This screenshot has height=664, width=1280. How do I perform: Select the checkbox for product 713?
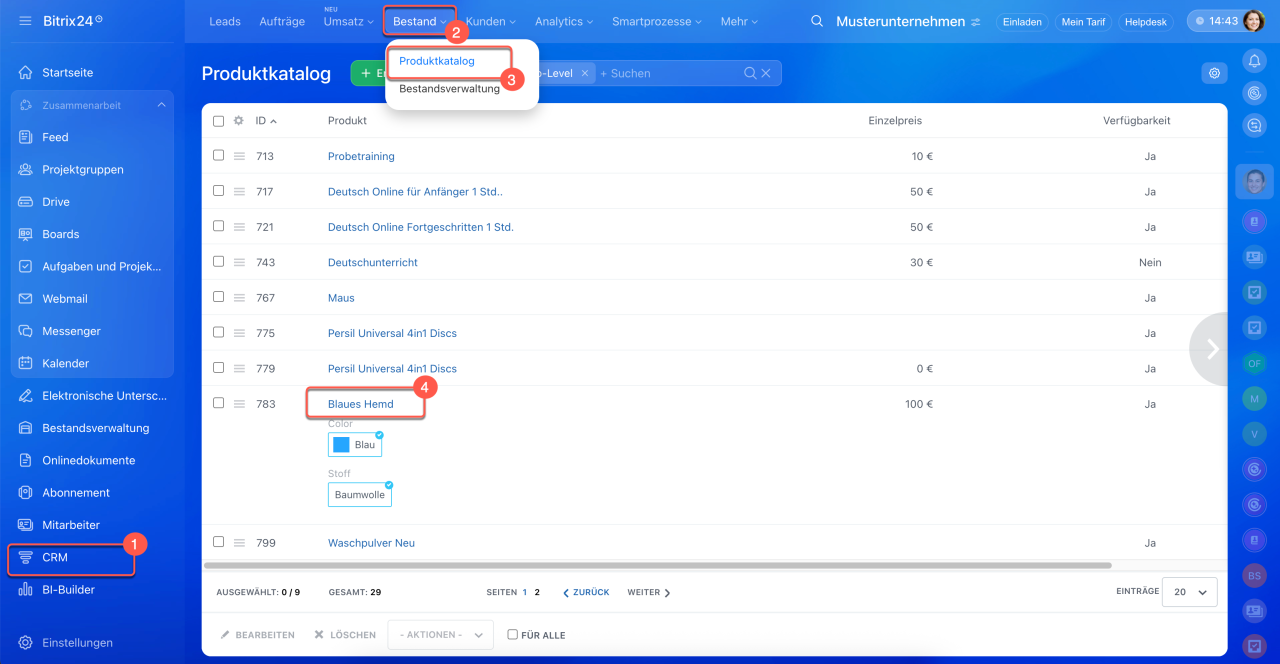click(x=219, y=156)
